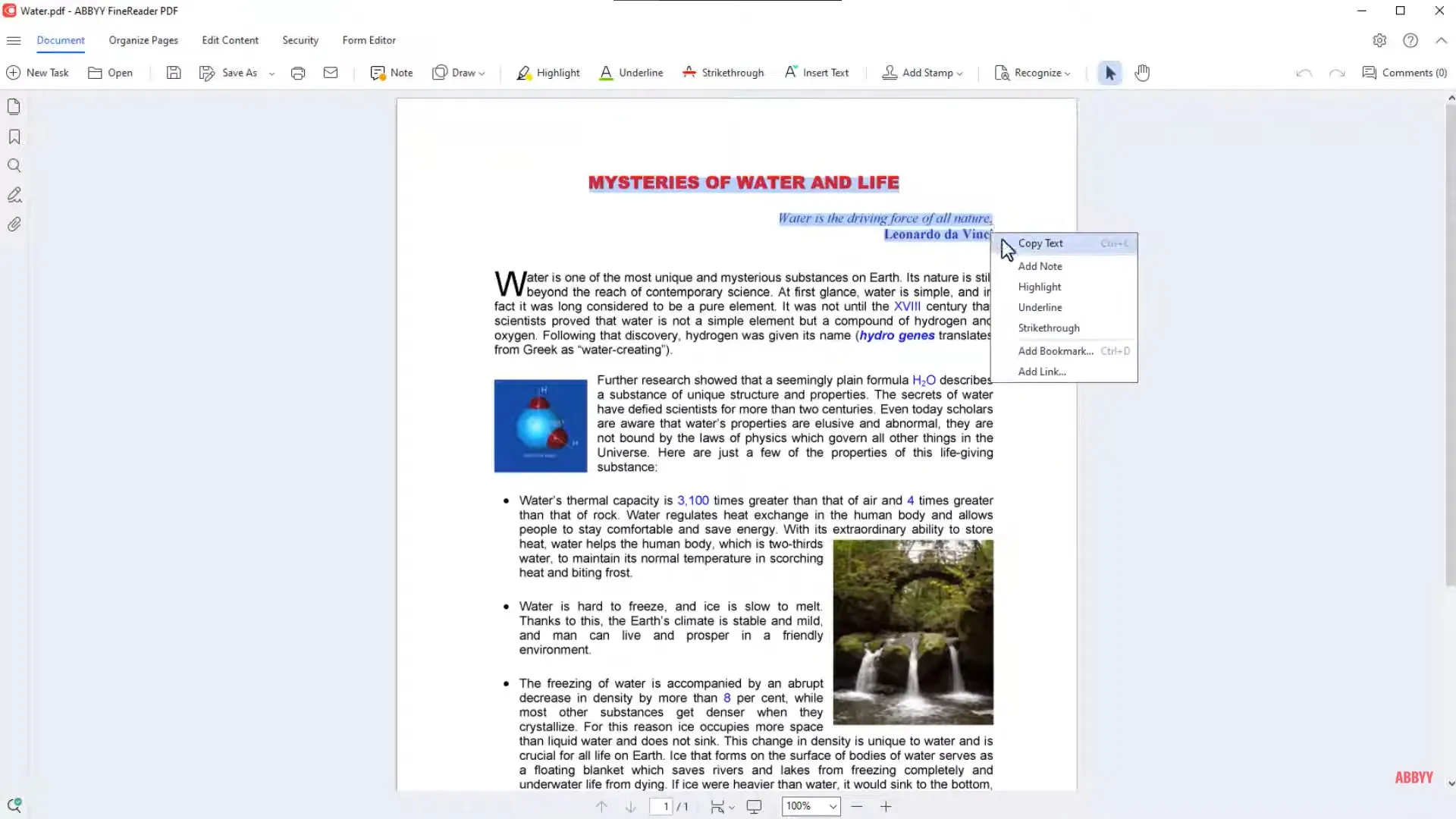Open Comments panel

[x=1404, y=72]
